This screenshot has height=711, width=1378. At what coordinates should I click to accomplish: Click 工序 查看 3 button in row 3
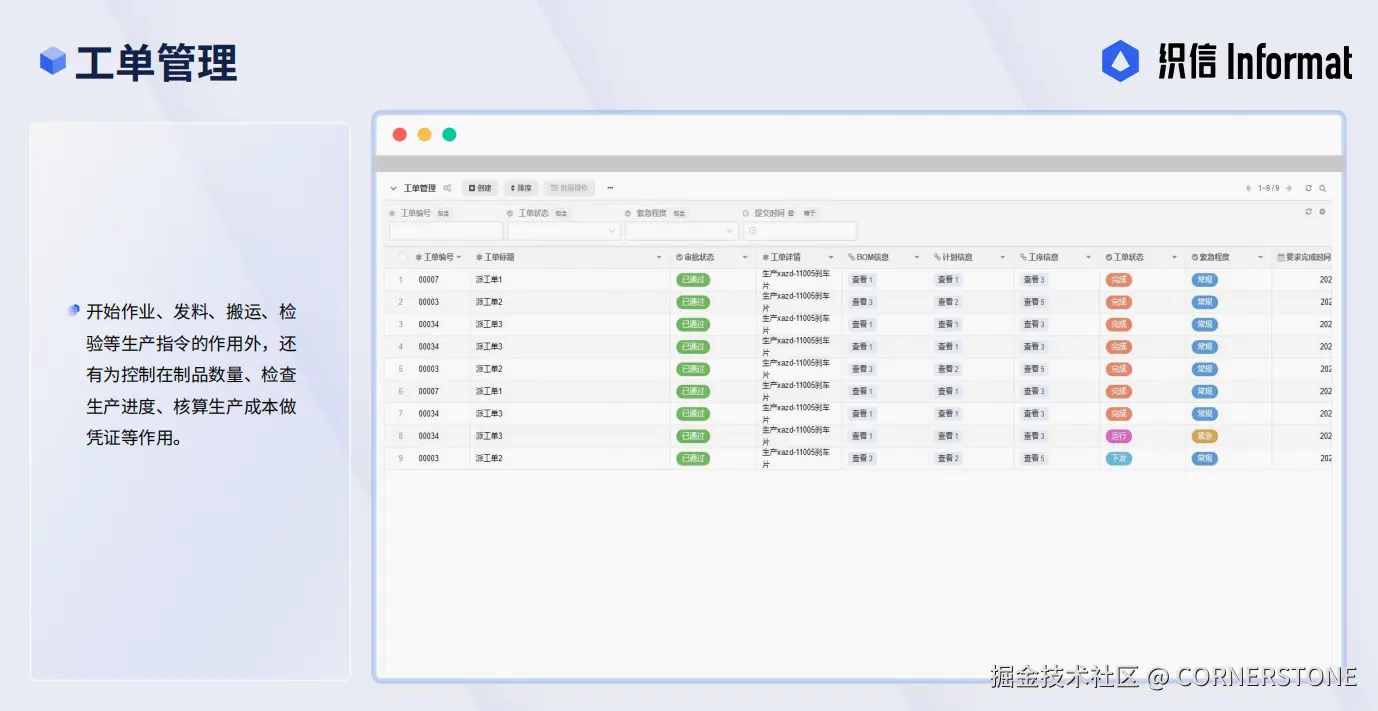(1034, 324)
